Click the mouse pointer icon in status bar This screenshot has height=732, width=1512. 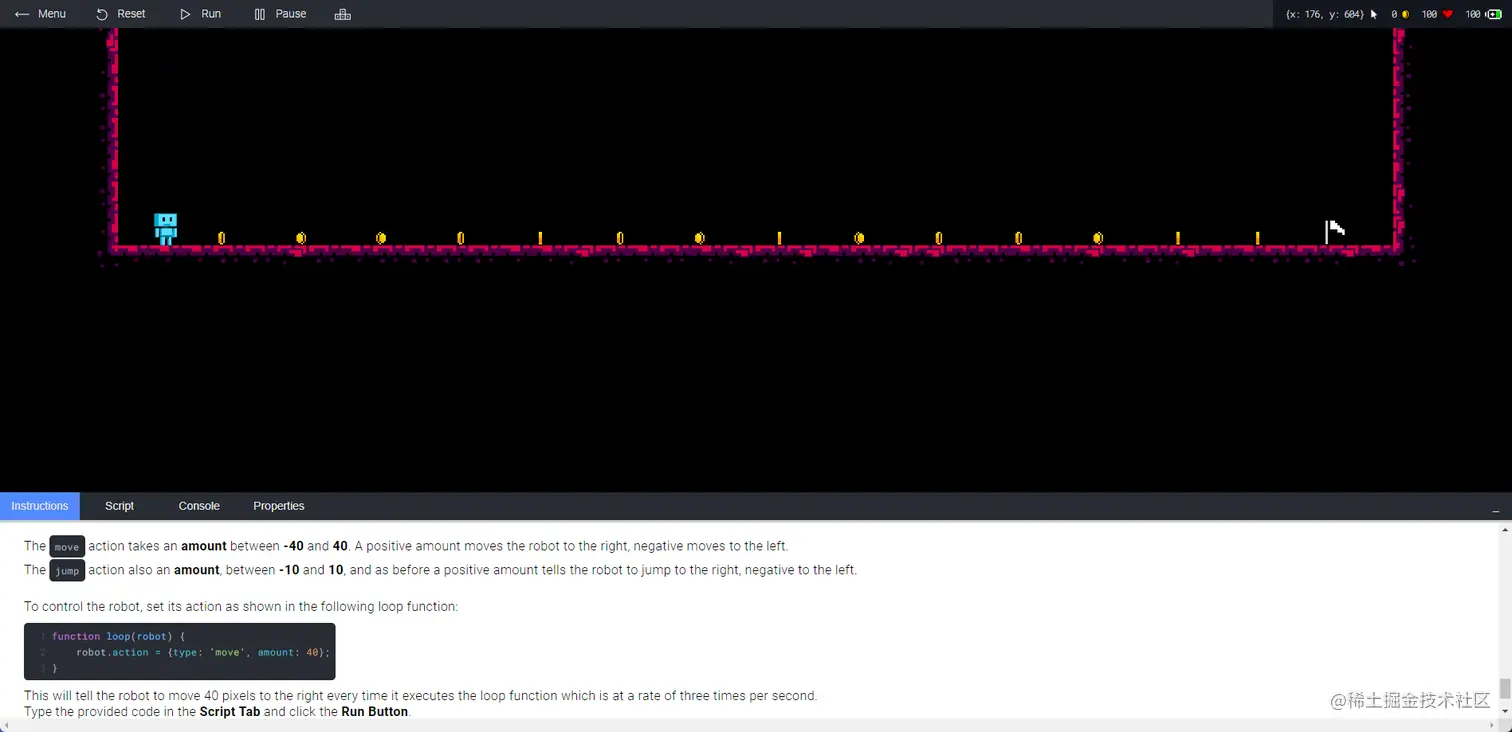(x=1374, y=14)
